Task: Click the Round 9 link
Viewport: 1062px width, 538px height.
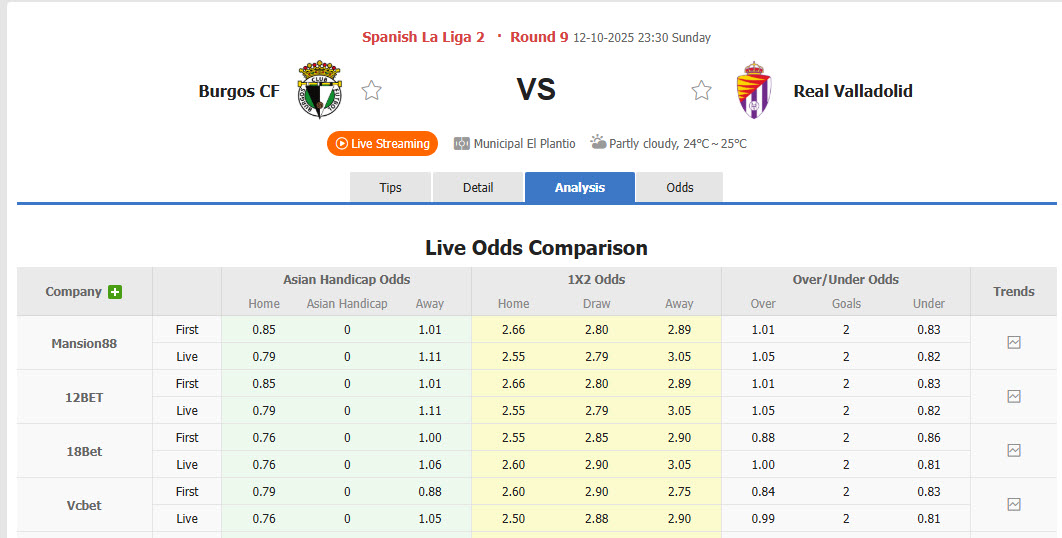Action: point(539,37)
